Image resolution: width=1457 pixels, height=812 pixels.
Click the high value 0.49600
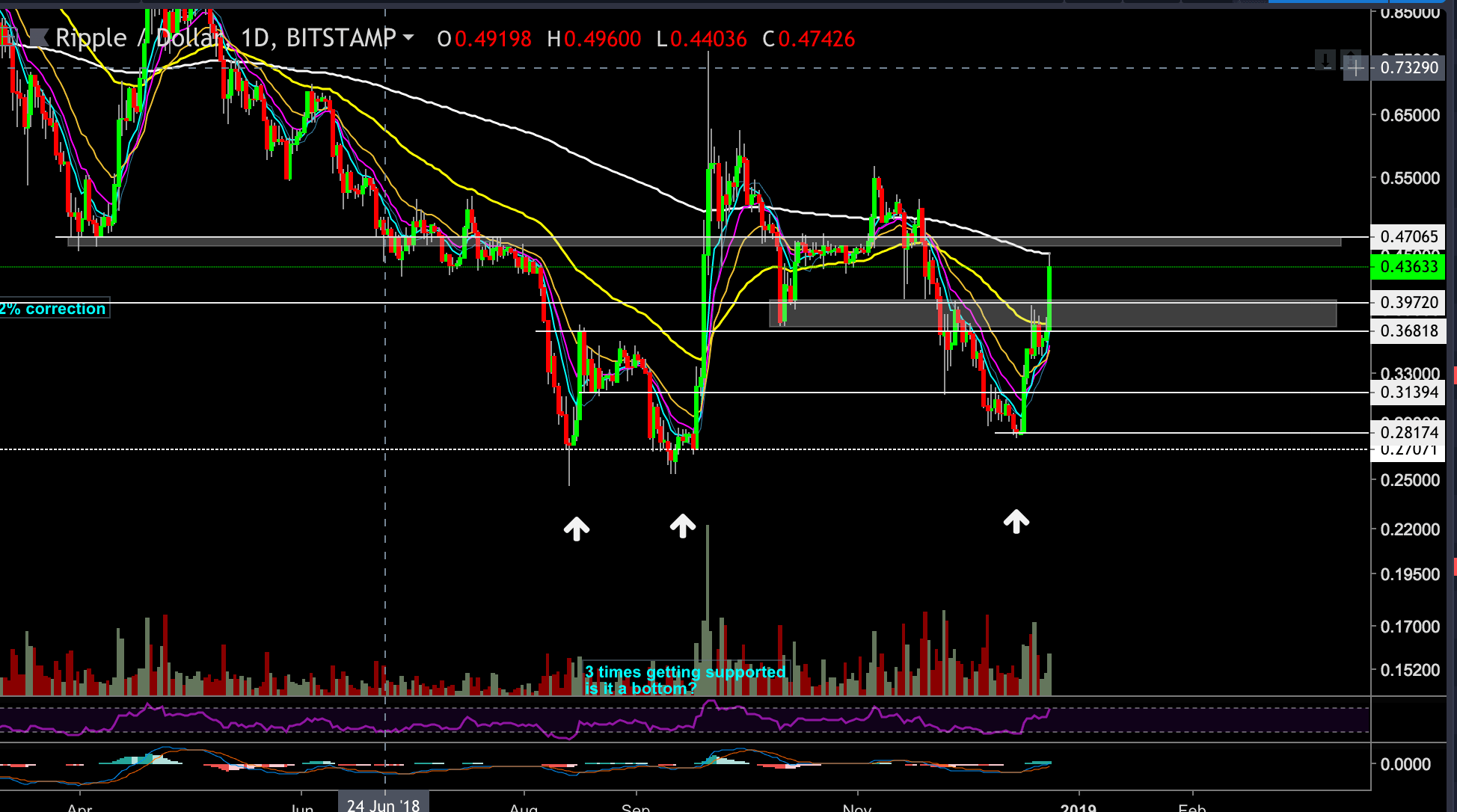(602, 39)
